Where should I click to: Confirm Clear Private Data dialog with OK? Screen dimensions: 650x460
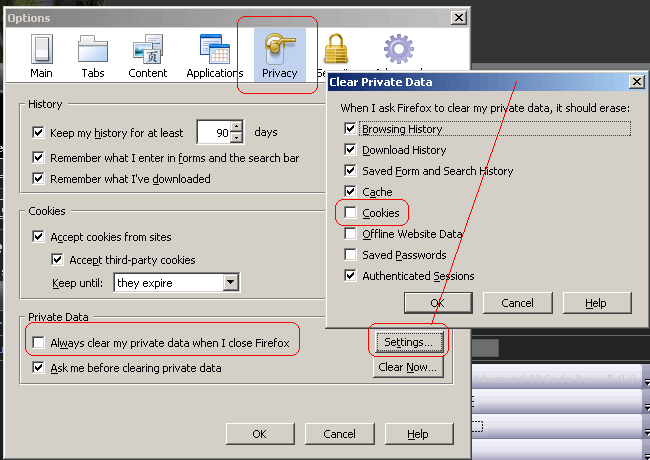(x=437, y=302)
